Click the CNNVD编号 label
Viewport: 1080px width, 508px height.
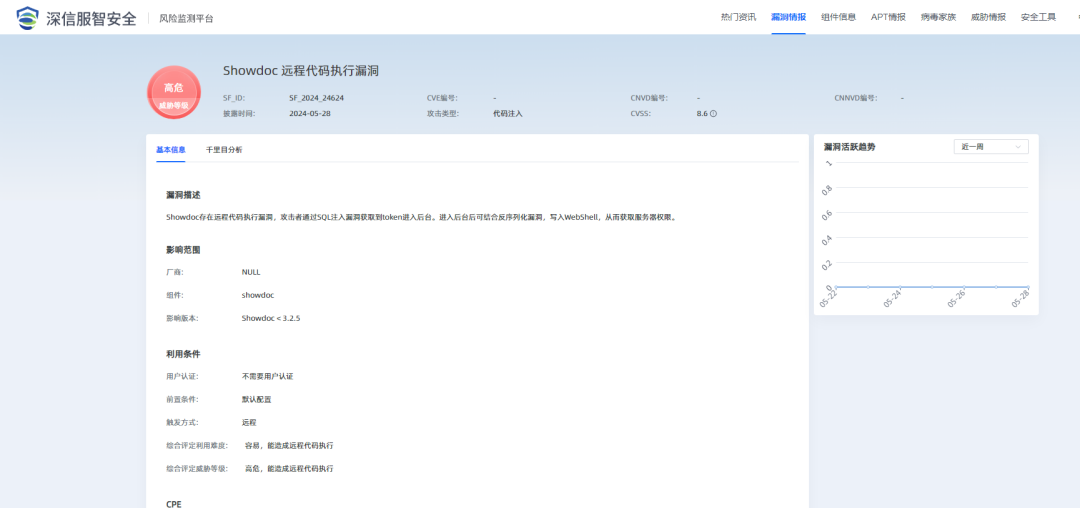tap(855, 98)
